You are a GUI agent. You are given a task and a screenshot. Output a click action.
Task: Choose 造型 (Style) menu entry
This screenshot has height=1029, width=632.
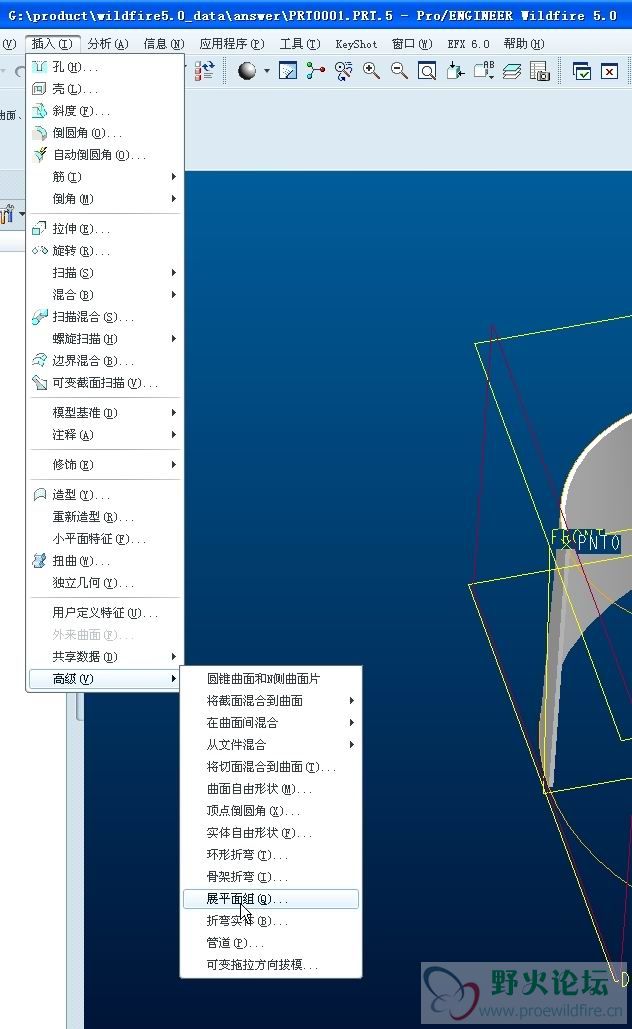click(105, 495)
